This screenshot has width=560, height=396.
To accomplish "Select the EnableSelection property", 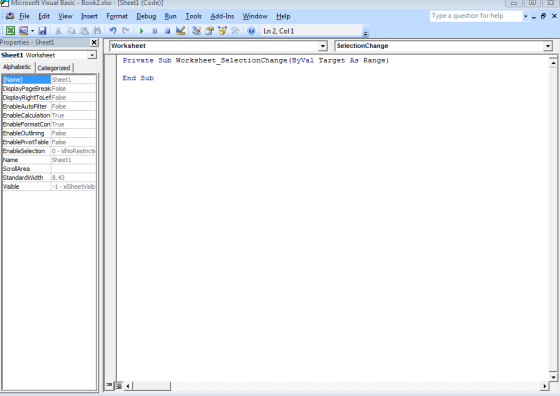I will click(49, 151).
